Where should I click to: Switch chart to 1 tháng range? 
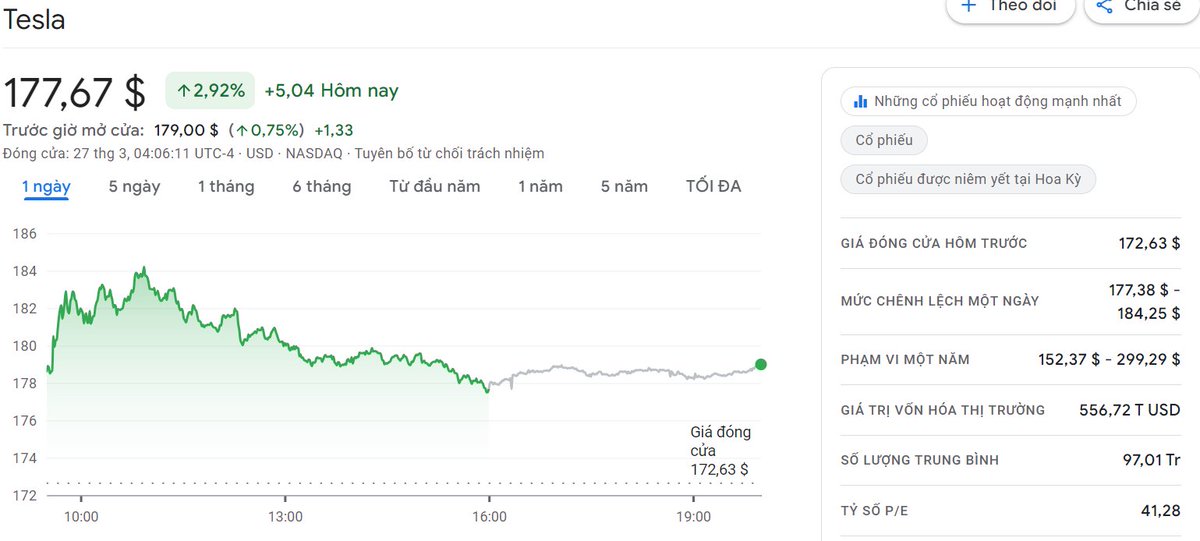pos(226,187)
